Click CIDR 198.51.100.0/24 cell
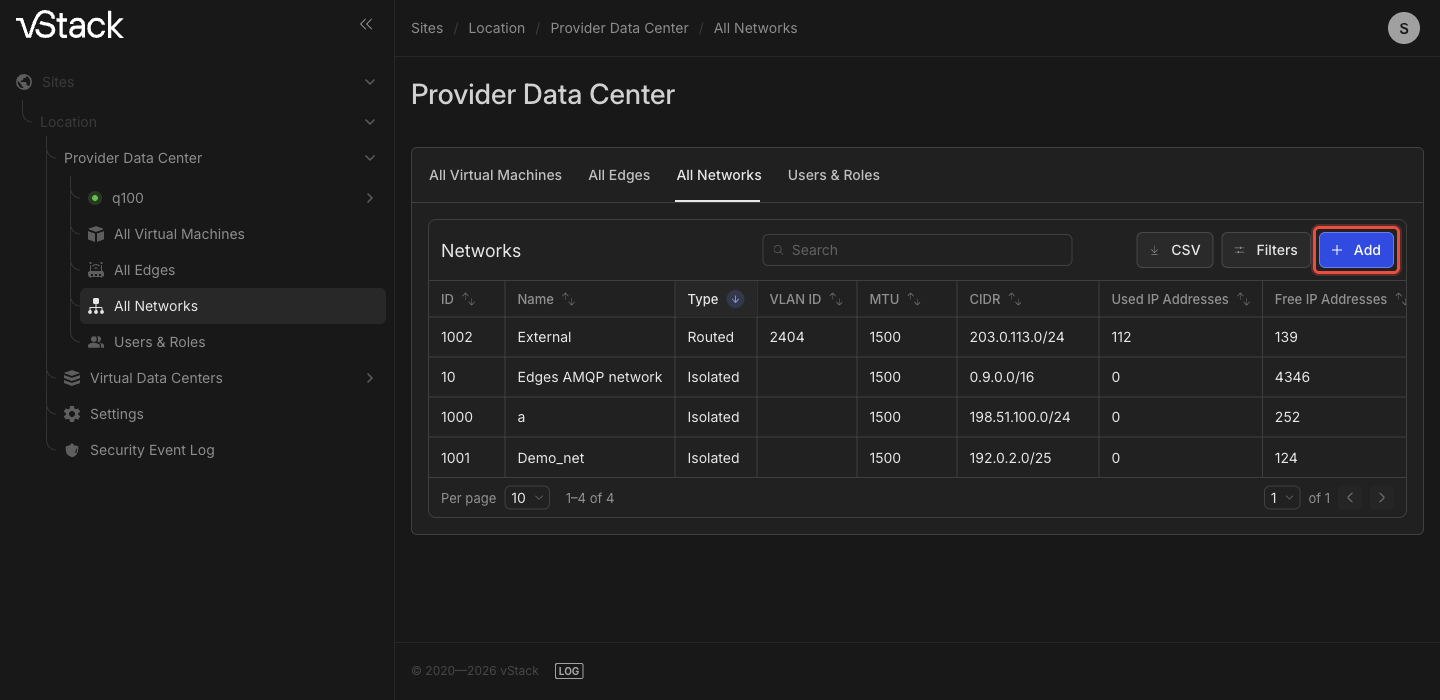The width and height of the screenshot is (1440, 700). 1020,417
